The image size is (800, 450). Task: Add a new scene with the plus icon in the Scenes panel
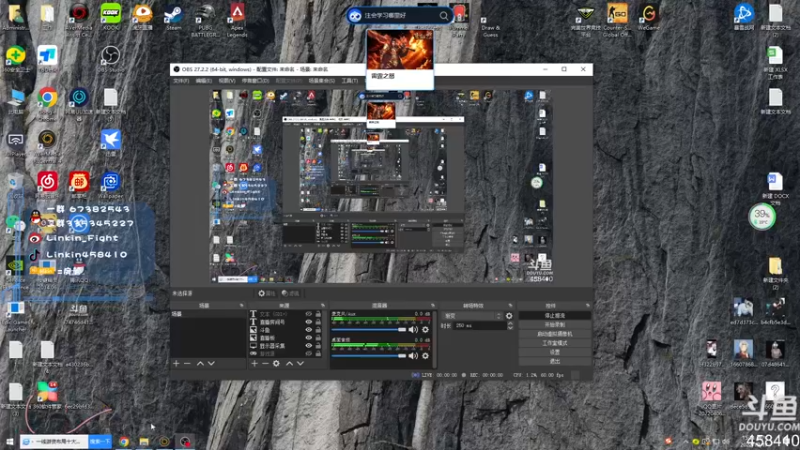[176, 363]
